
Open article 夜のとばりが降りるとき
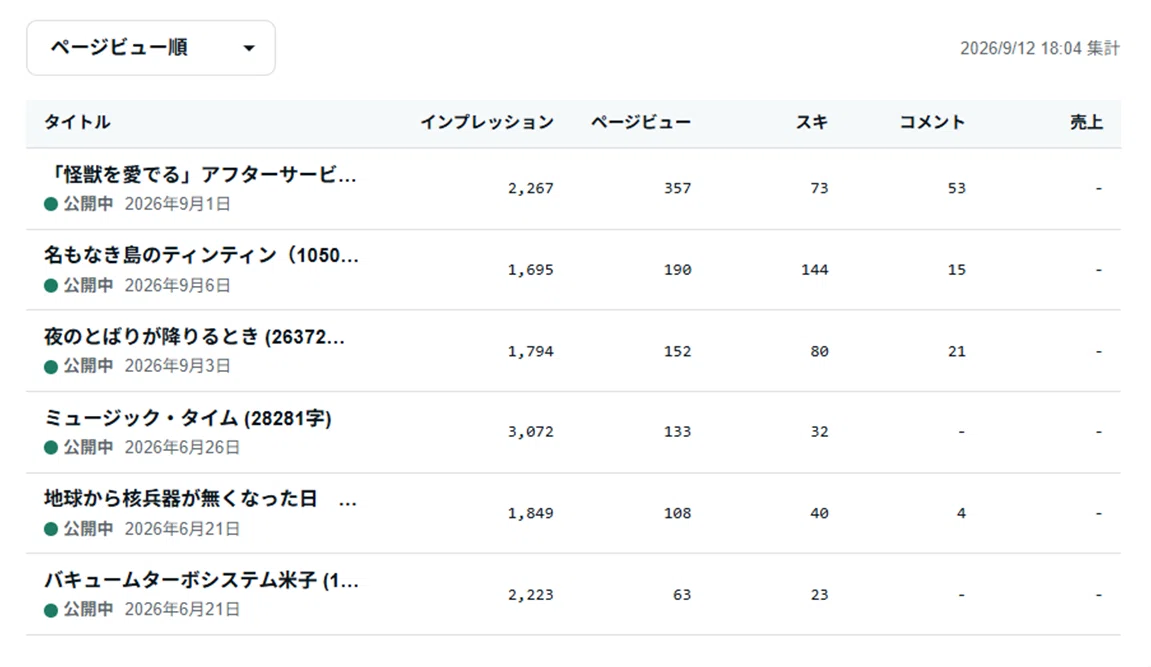[194, 337]
